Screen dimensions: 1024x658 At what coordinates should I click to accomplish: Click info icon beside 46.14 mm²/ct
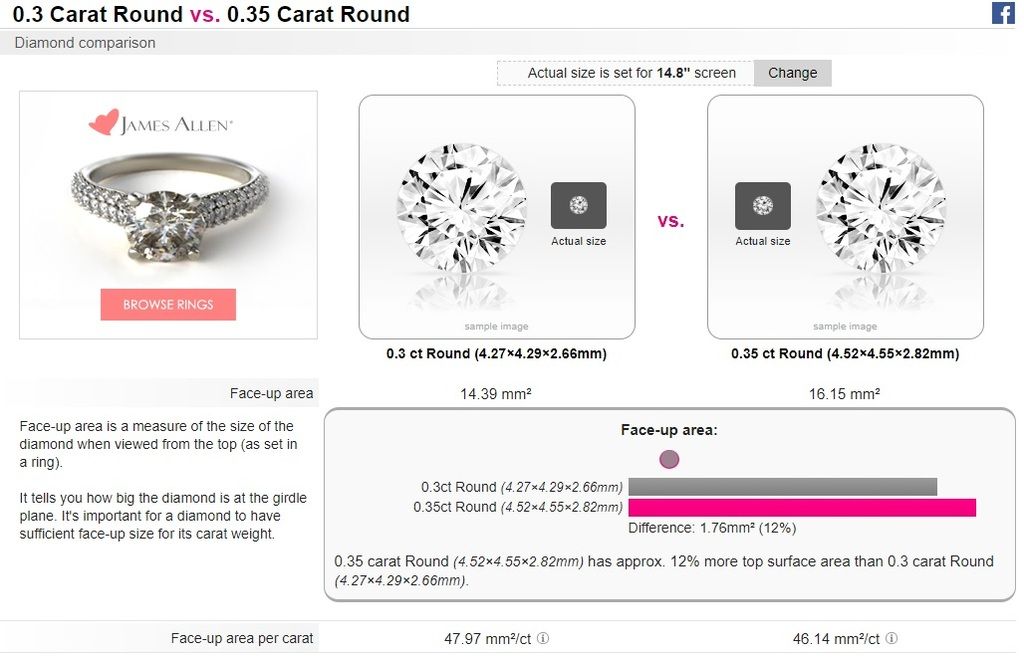point(891,638)
